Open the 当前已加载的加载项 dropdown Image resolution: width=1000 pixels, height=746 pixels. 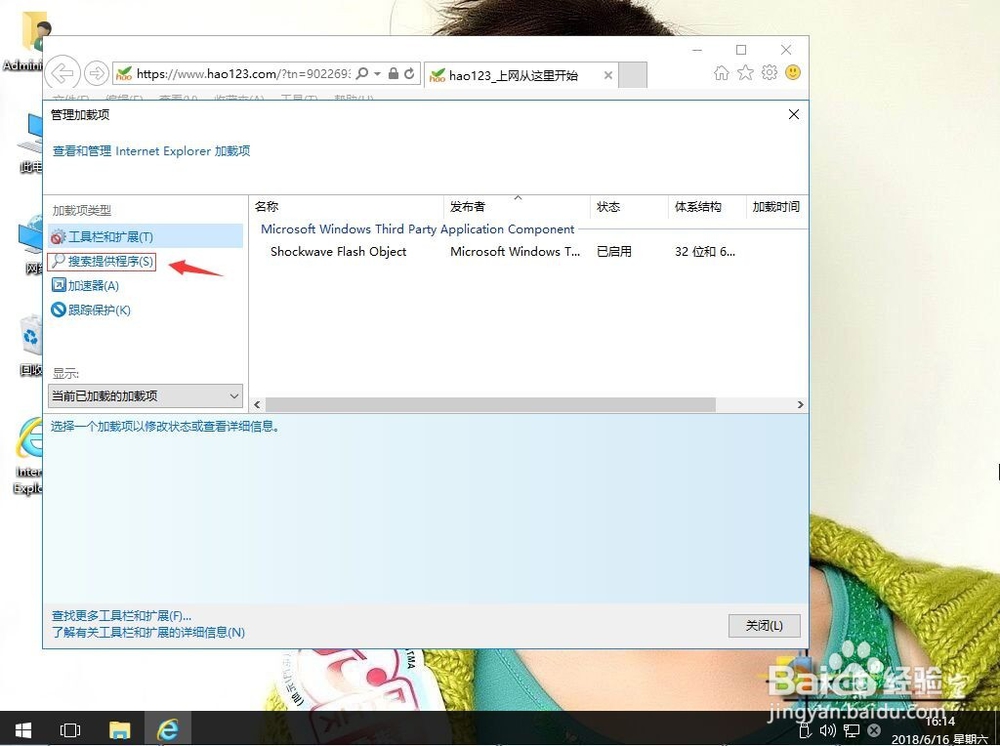[x=145, y=396]
